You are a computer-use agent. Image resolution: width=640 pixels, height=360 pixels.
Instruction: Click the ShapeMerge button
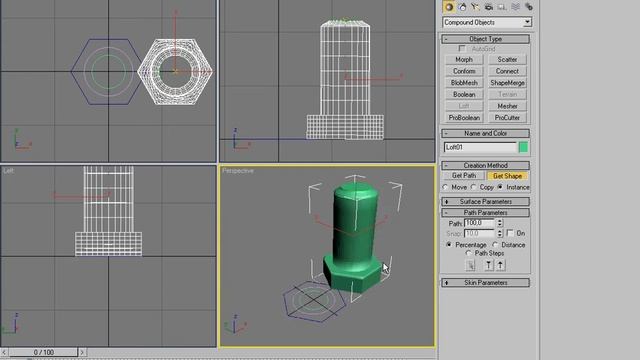(507, 83)
